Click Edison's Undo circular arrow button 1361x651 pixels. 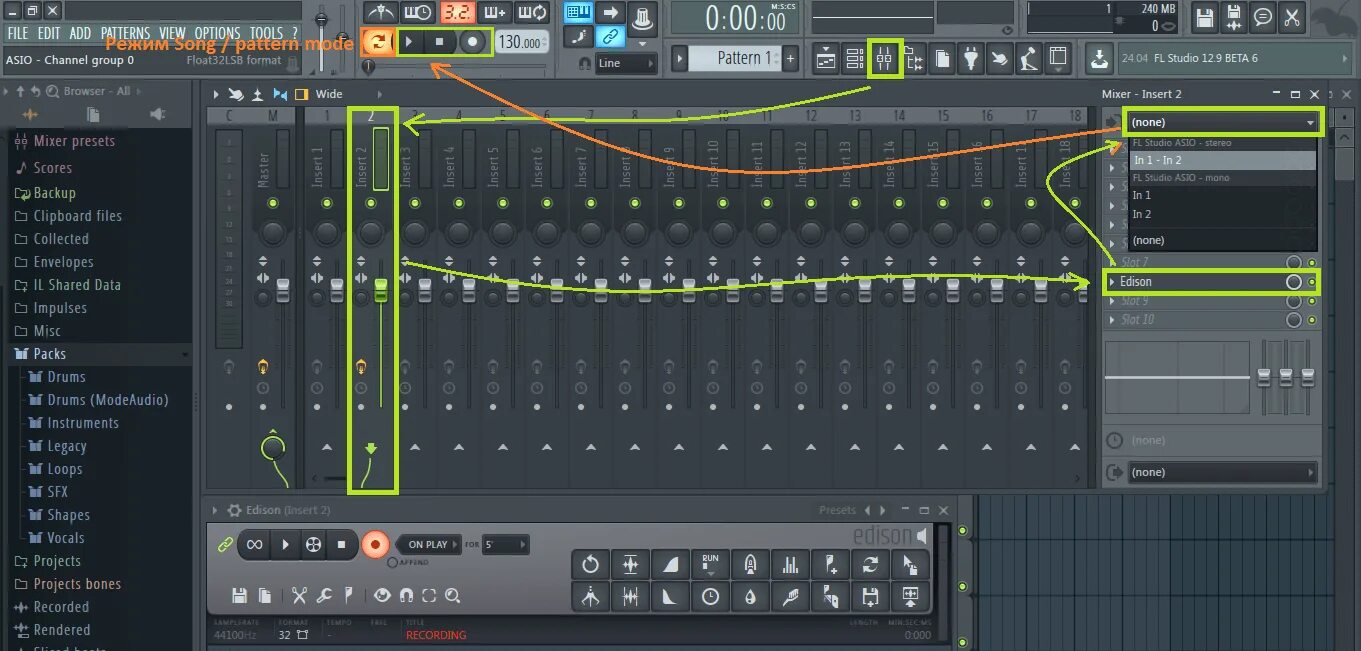(590, 565)
